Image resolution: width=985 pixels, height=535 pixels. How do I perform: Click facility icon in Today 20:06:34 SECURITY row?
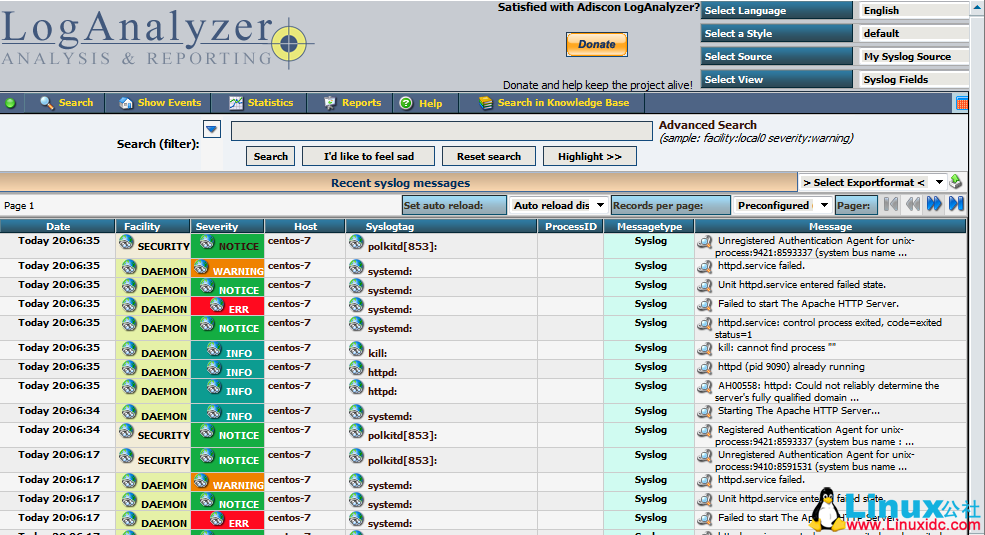(127, 431)
